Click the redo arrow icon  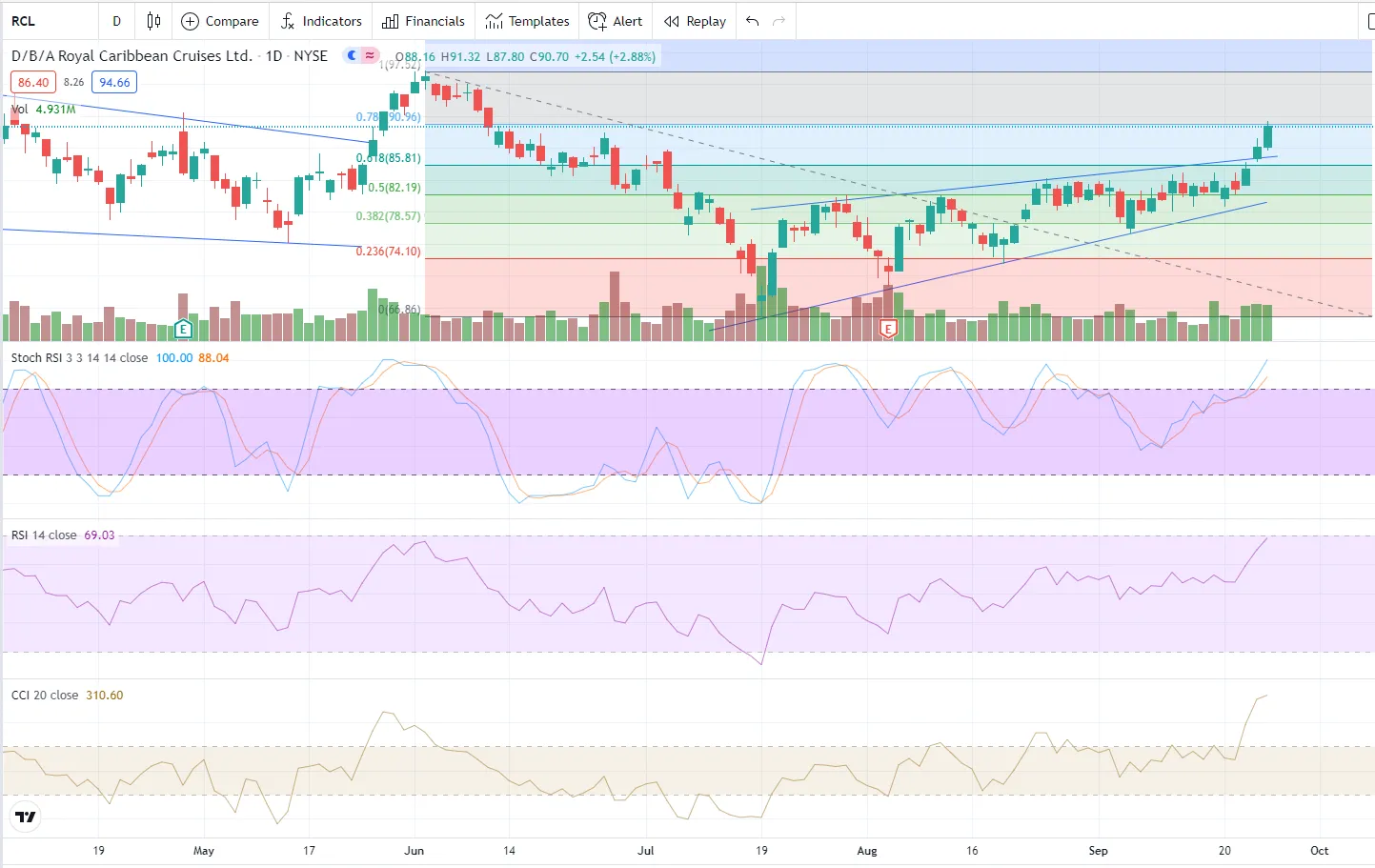pyautogui.click(x=779, y=21)
